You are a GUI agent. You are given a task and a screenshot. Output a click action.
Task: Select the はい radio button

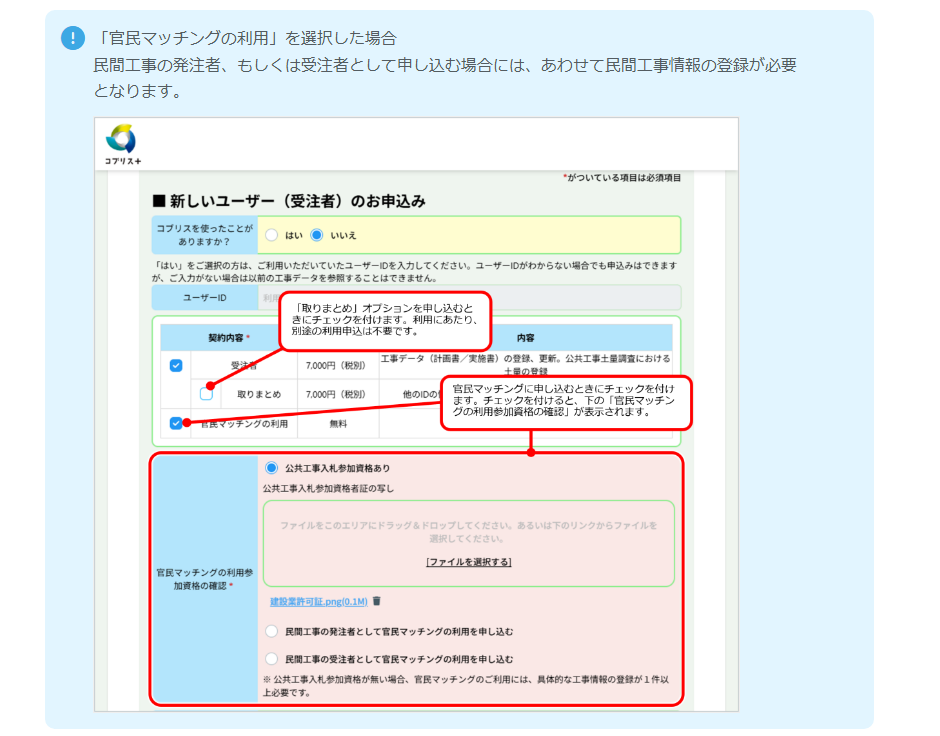(272, 235)
